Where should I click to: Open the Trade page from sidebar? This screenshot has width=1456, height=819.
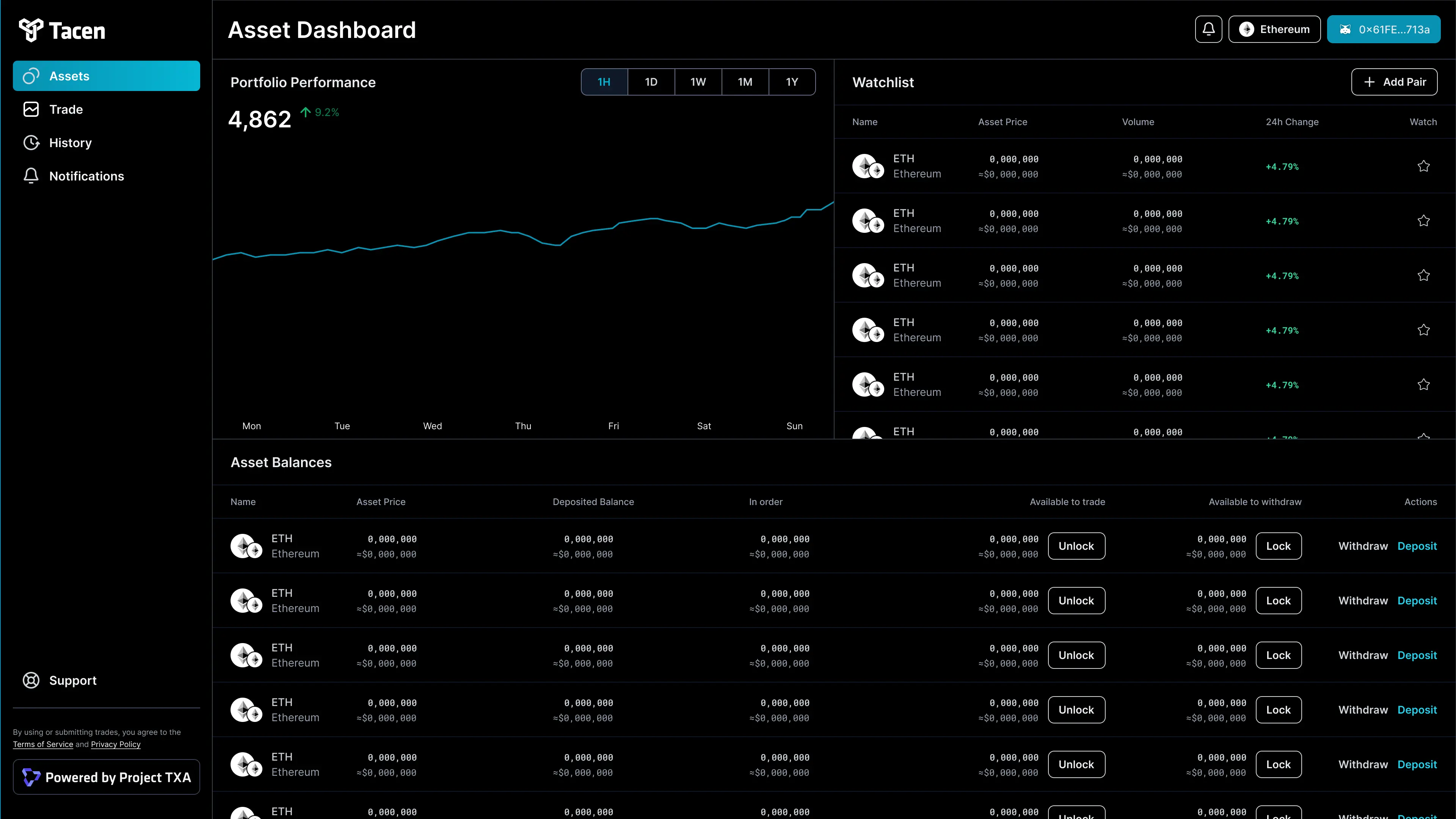click(x=66, y=109)
